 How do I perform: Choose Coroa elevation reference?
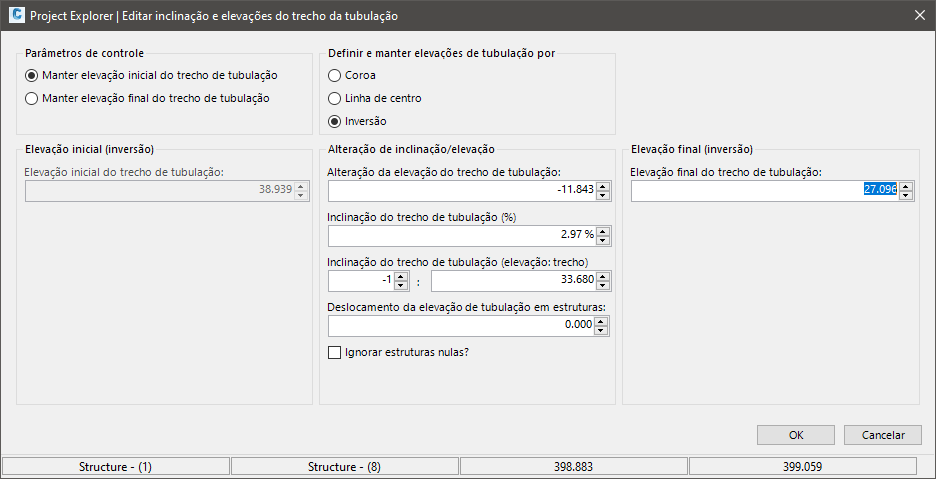point(335,75)
